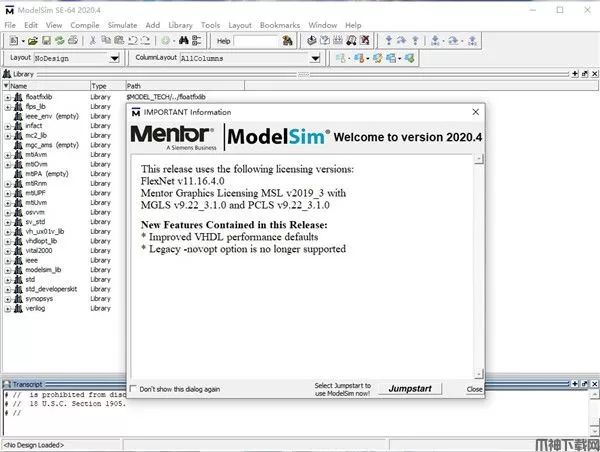The width and height of the screenshot is (600, 452).
Task: Open the Layout NoDesign dropdown
Action: tap(114, 59)
